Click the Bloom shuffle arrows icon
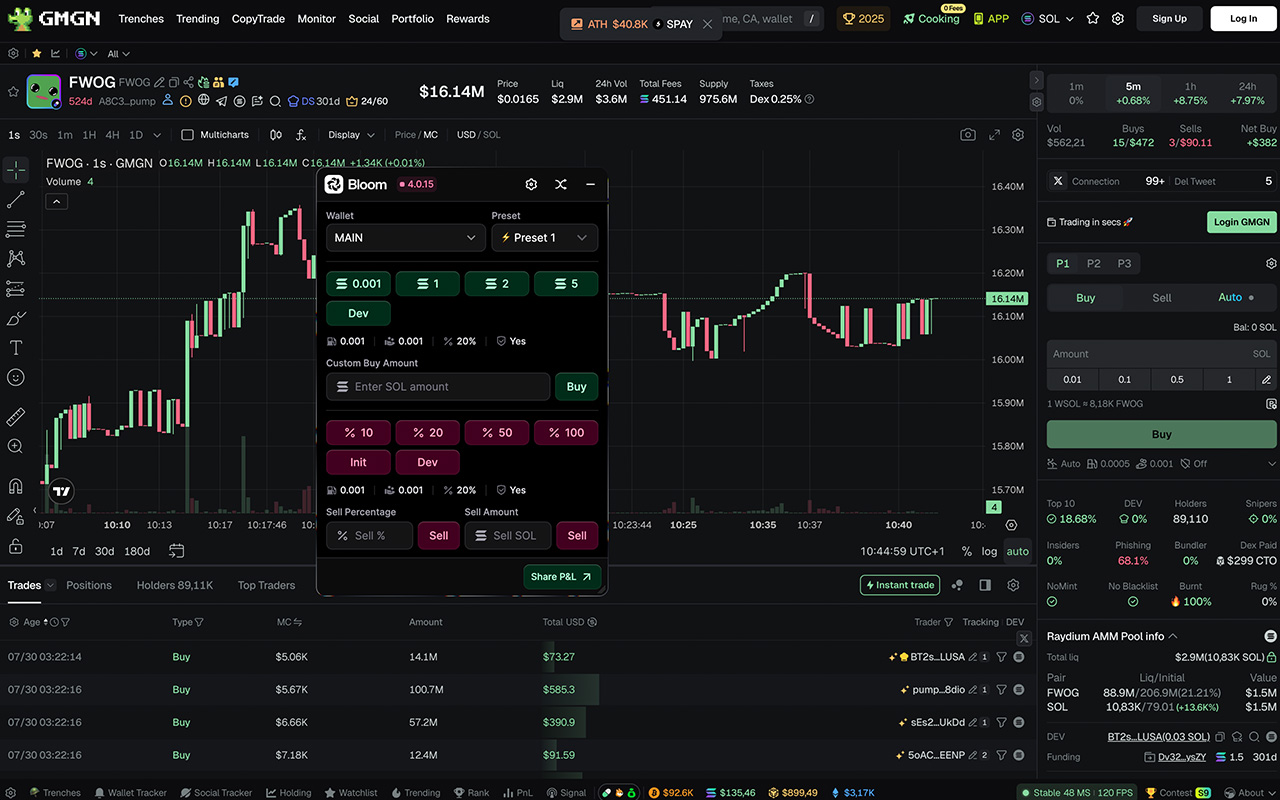This screenshot has height=800, width=1280. point(561,184)
